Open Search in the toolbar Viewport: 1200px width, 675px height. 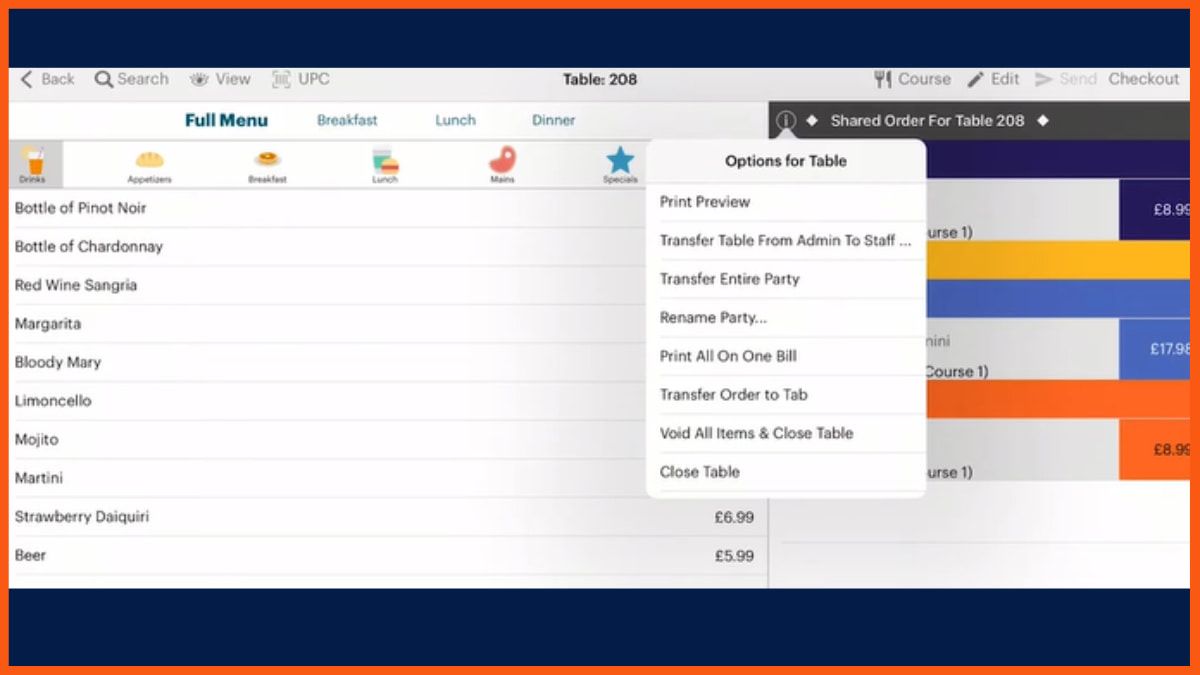(132, 79)
